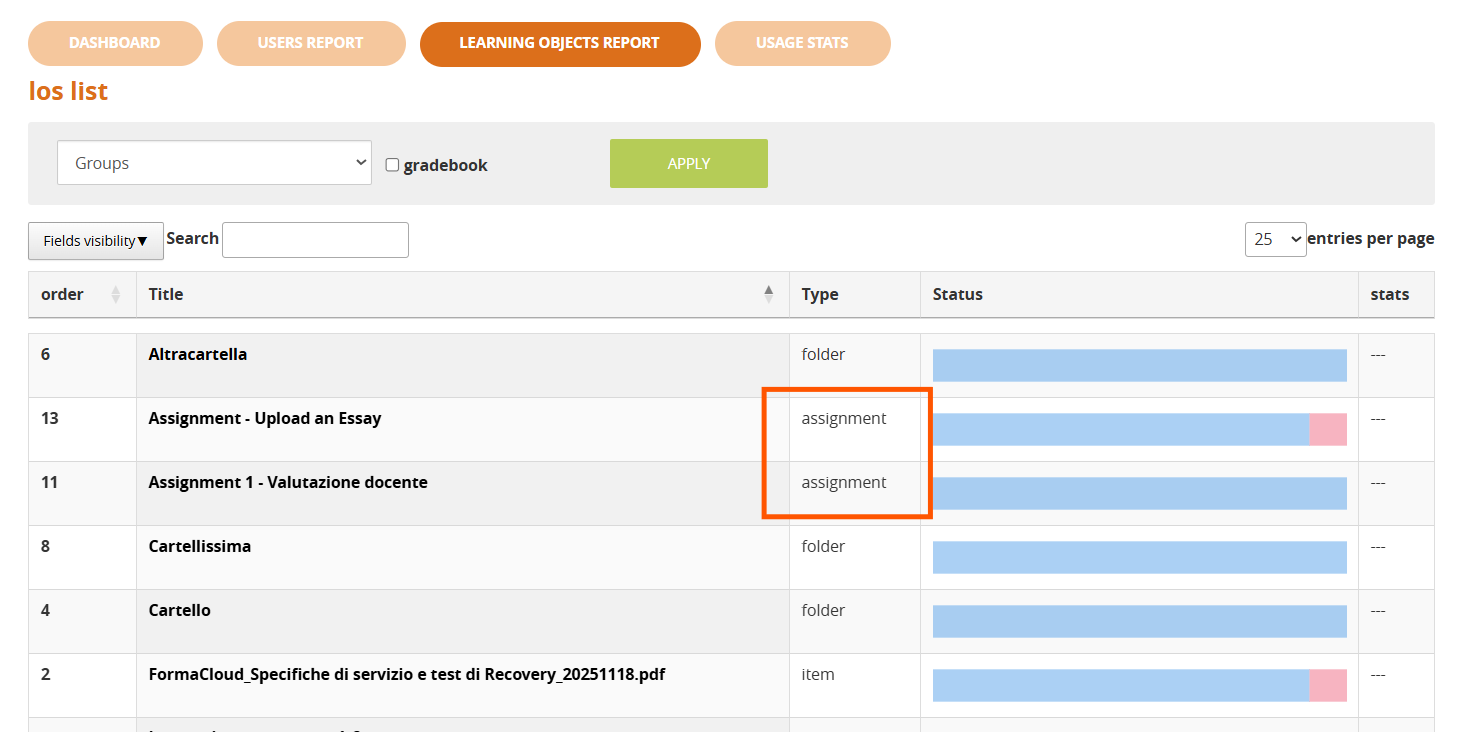Open the Groups dropdown

click(214, 163)
